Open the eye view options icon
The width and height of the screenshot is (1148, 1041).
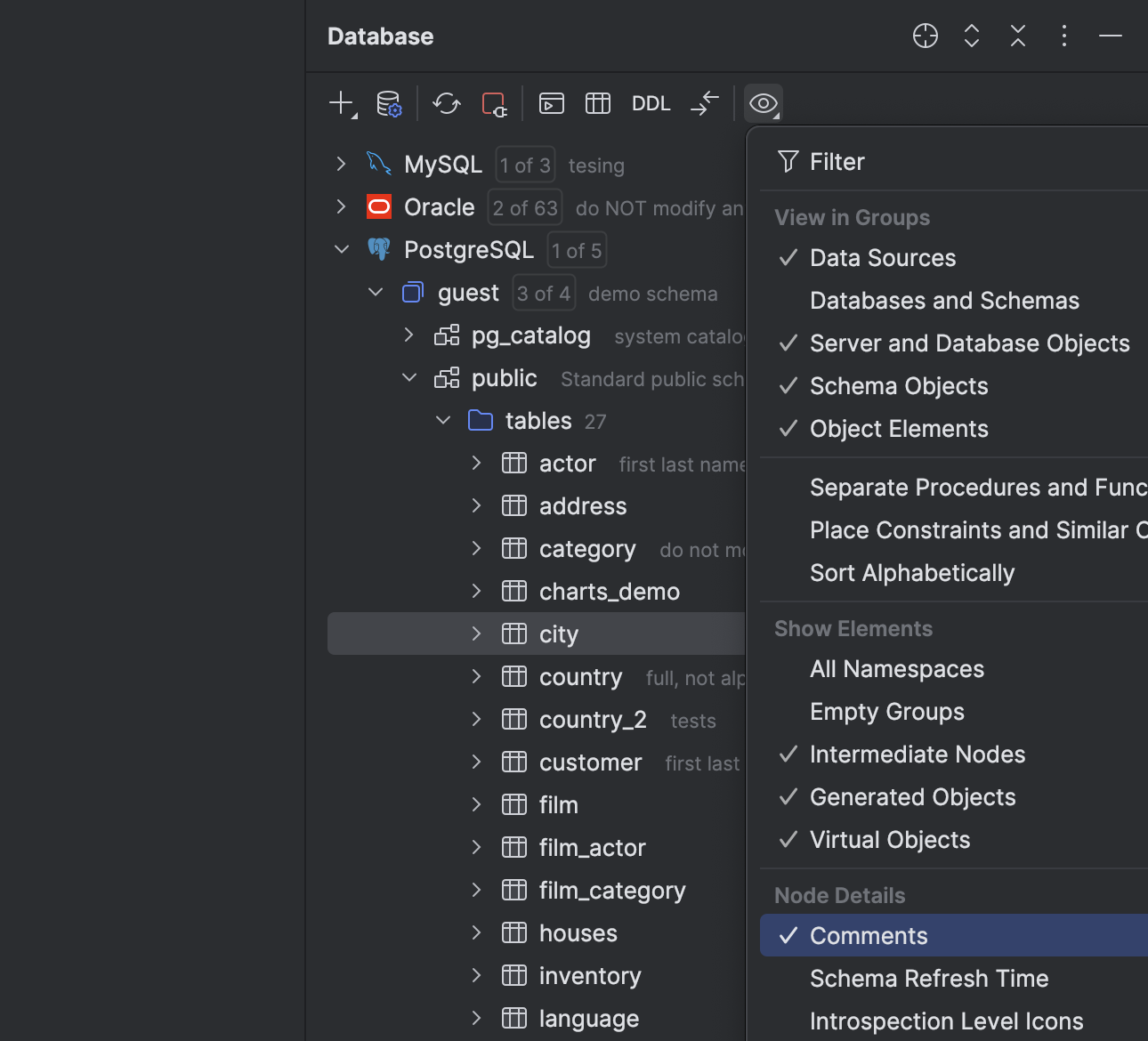[763, 103]
